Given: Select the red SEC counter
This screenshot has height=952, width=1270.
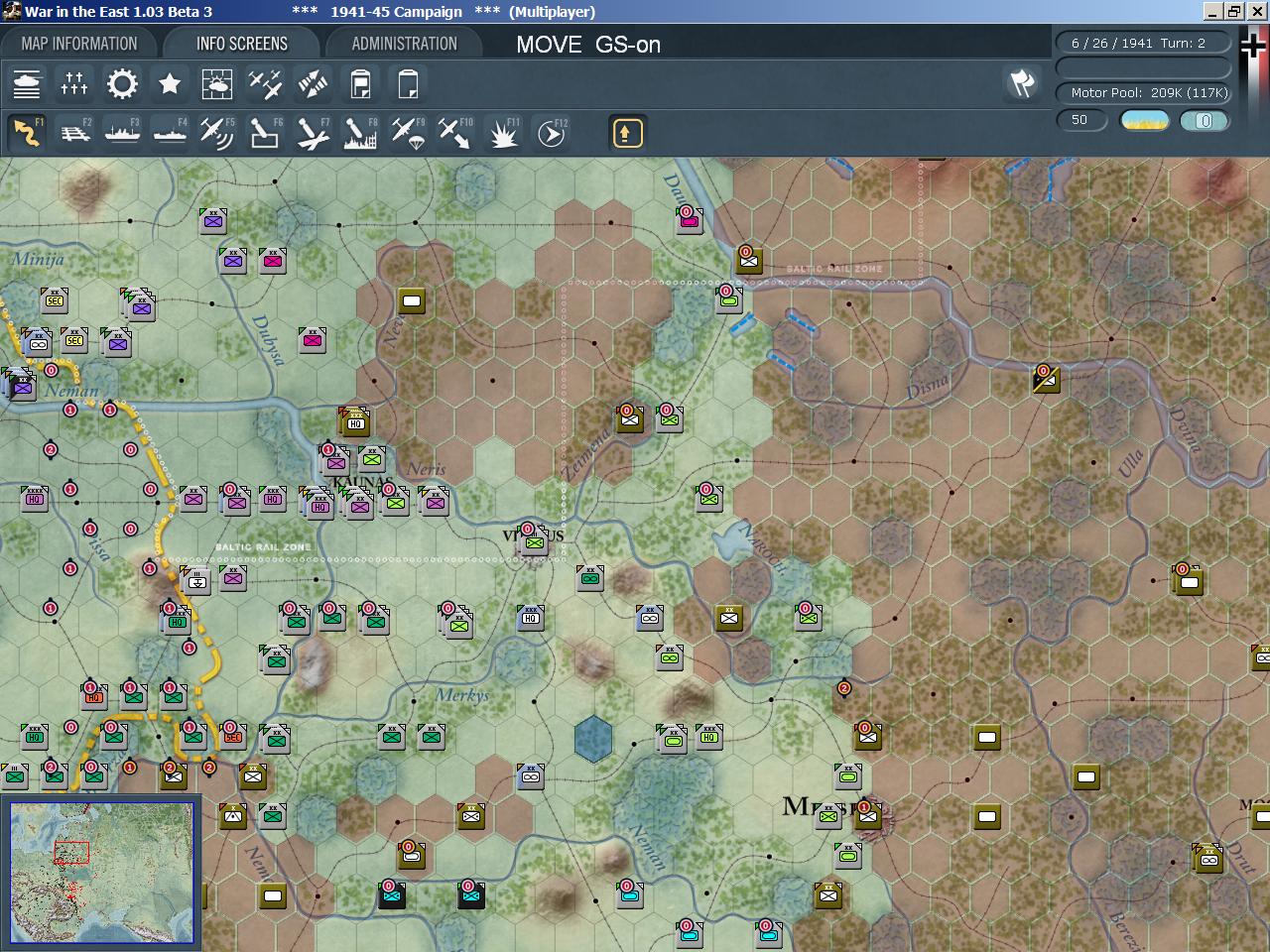Looking at the screenshot, I should point(232,736).
